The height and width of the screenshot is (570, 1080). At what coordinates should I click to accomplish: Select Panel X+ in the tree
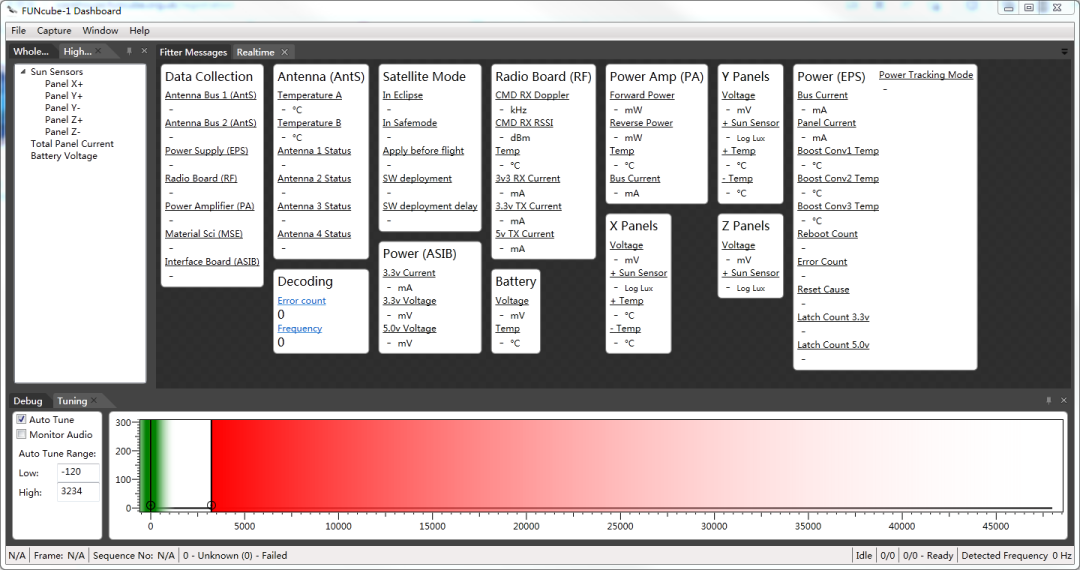64,83
